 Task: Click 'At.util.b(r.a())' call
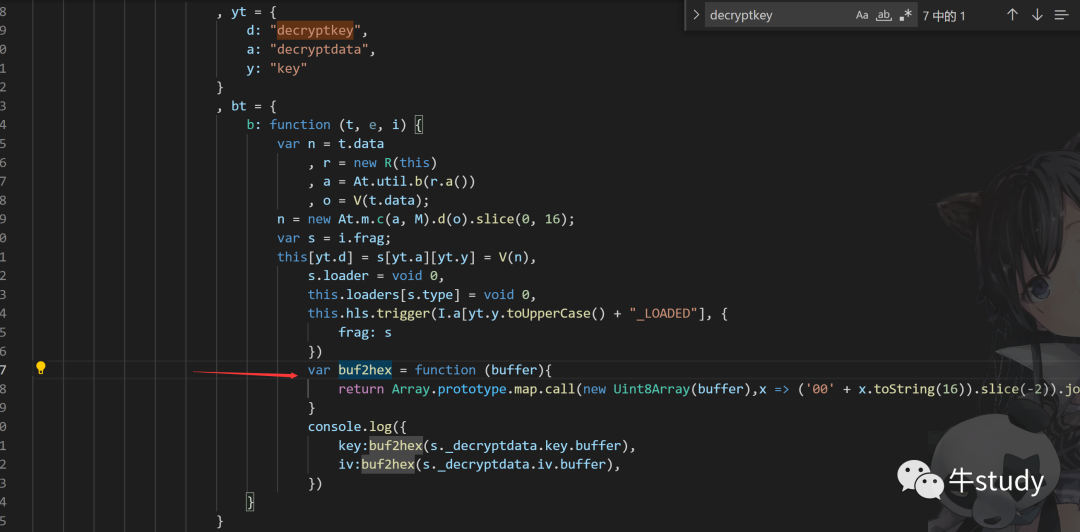pos(415,181)
